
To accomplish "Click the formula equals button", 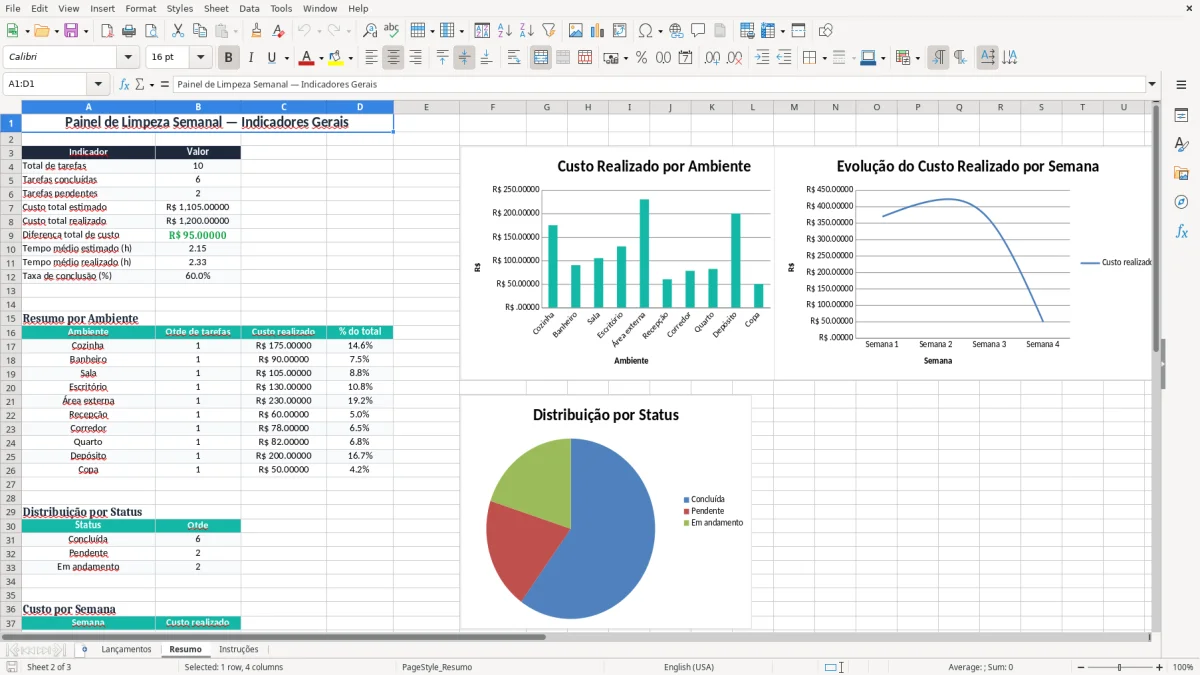I will click(x=165, y=85).
